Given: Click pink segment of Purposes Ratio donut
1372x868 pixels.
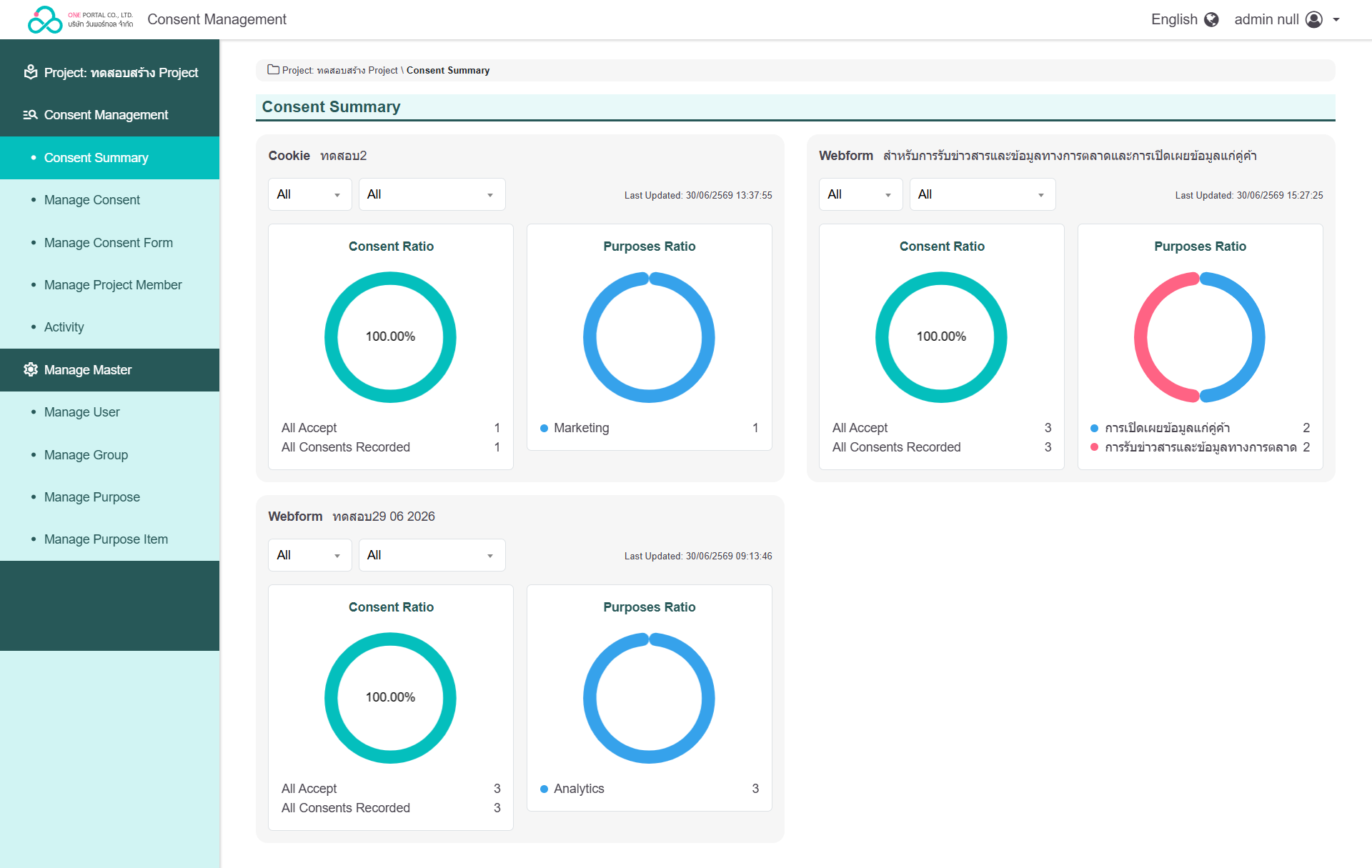Looking at the screenshot, I should (x=1140, y=337).
